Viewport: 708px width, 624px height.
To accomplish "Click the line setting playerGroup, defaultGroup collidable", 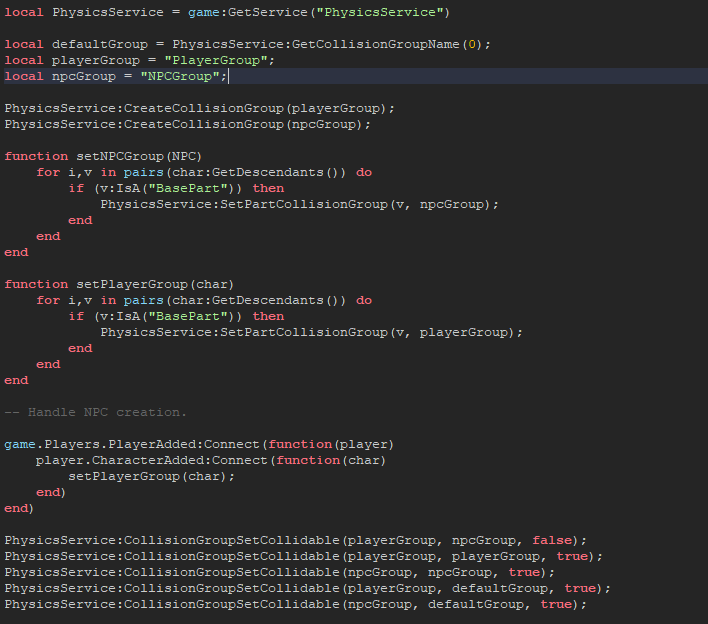I will coord(307,588).
